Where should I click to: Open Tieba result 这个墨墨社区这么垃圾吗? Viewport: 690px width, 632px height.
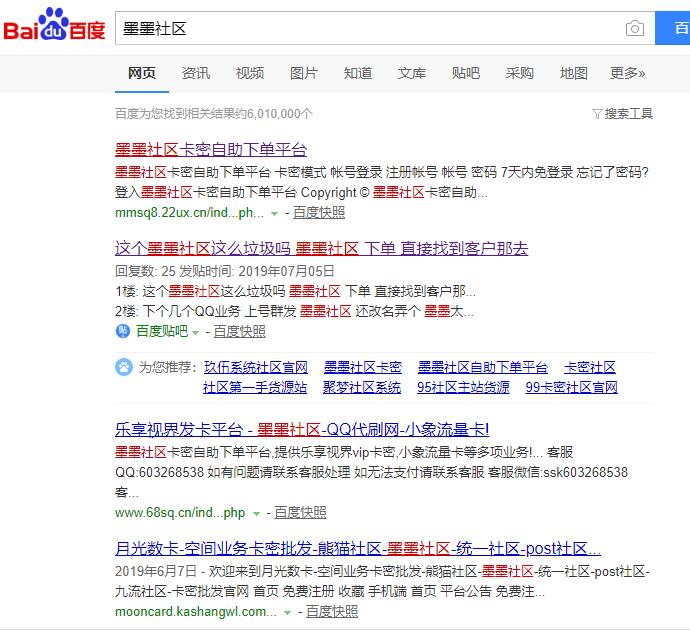(321, 249)
